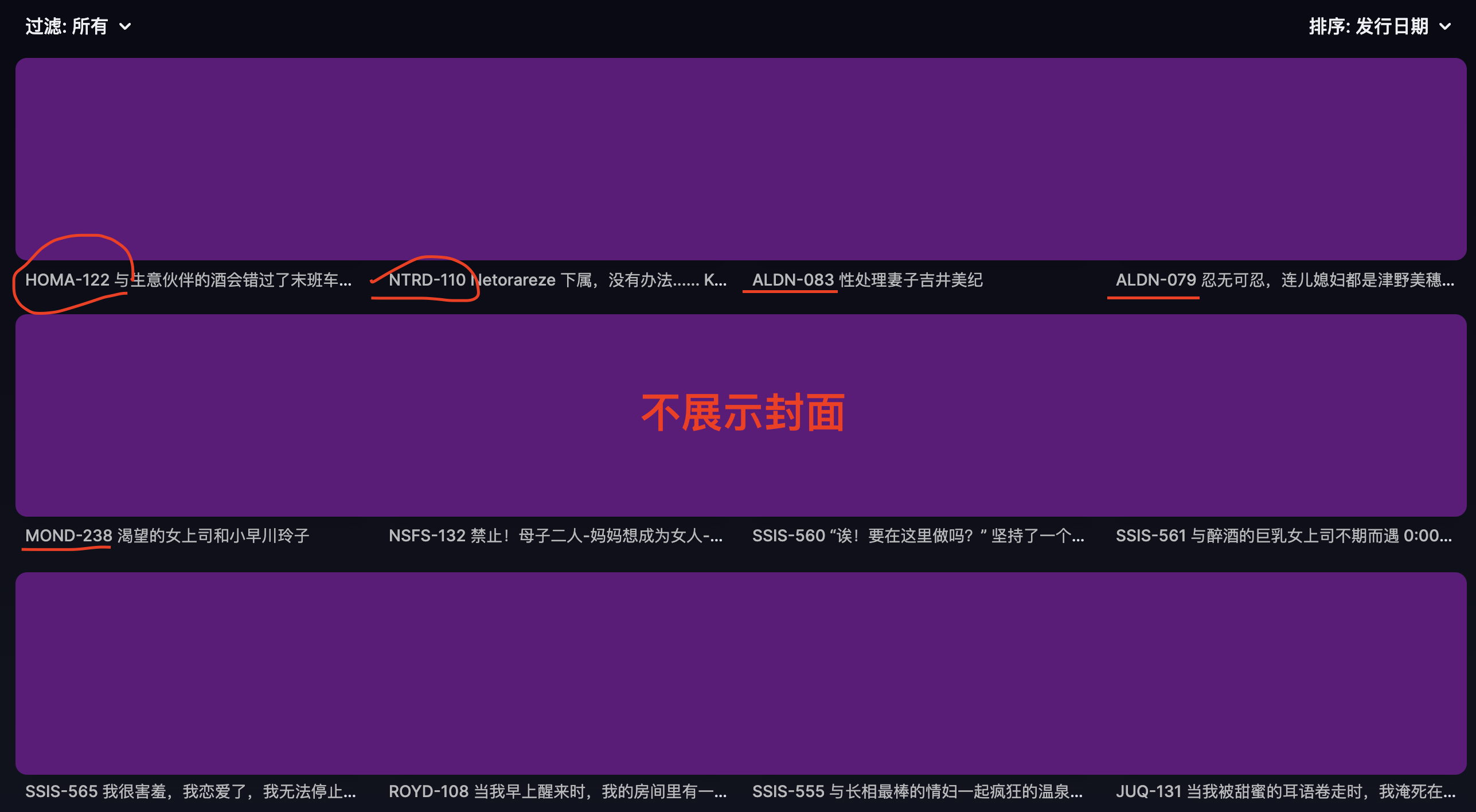Open the MOND-238 title link

pyautogui.click(x=167, y=536)
